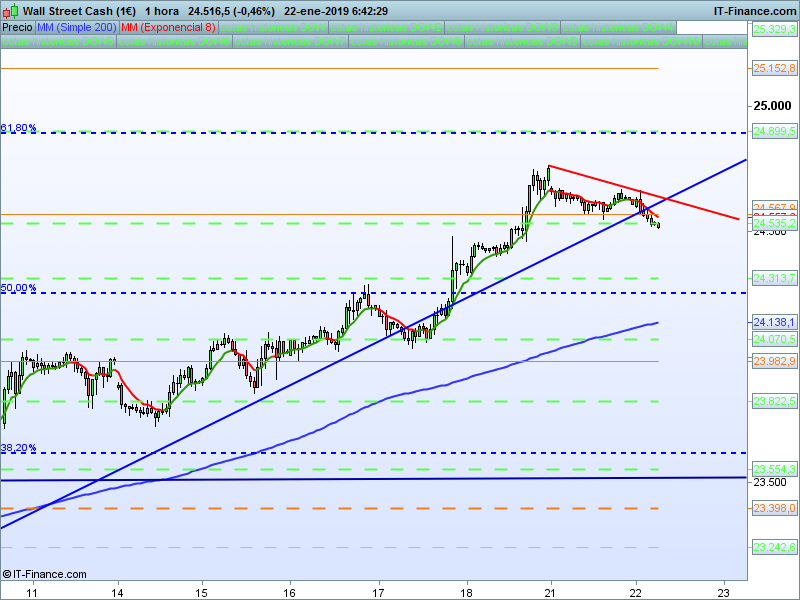Click date 17 on the time axis
The image size is (800, 600).
point(378,592)
